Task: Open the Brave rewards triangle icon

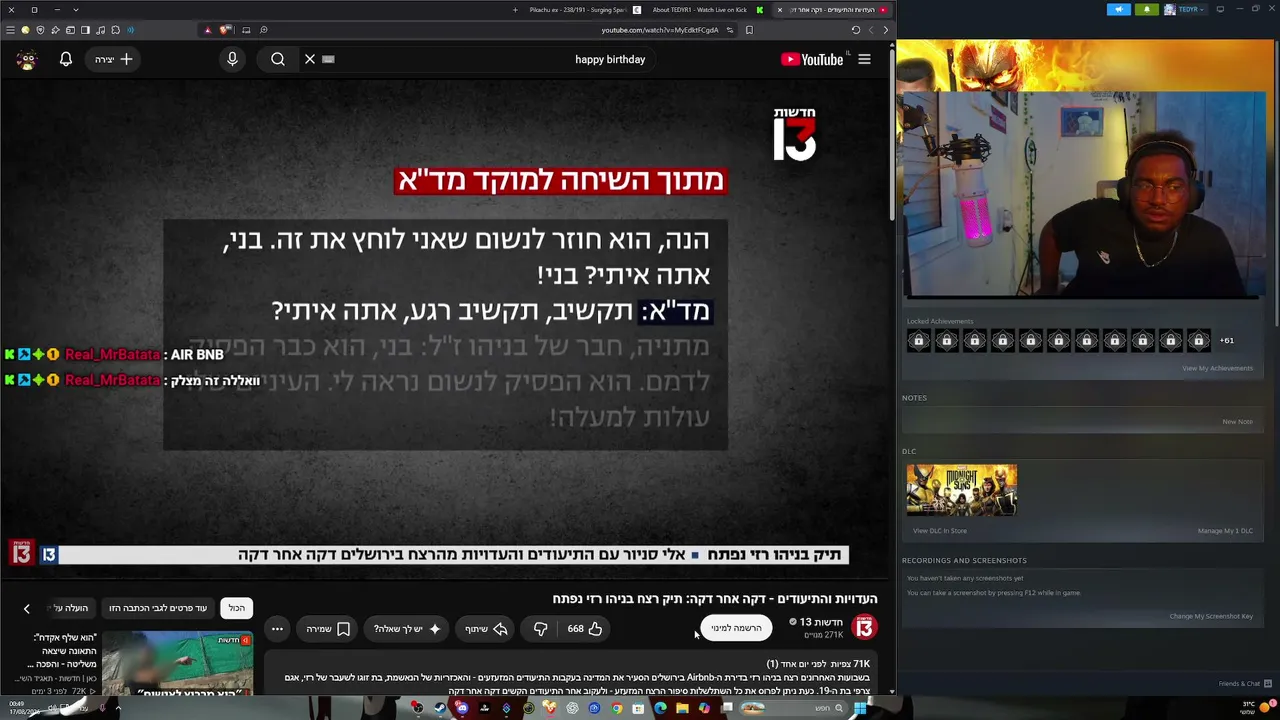Action: 208,30
